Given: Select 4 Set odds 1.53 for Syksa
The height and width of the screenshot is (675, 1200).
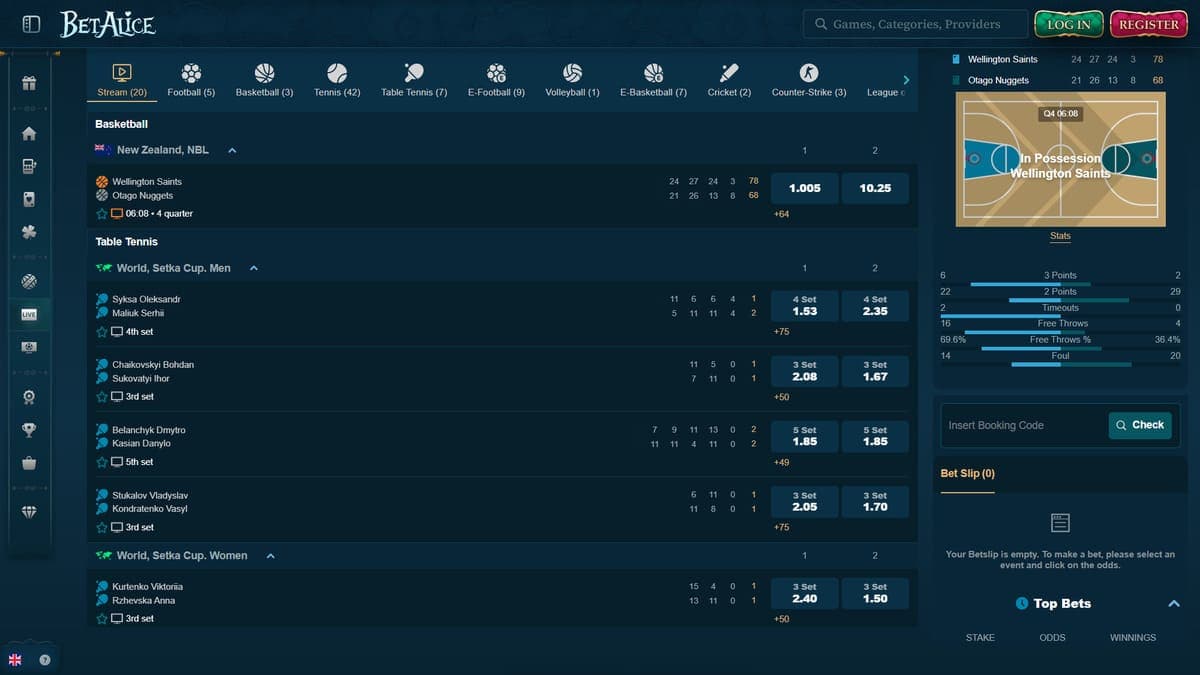Looking at the screenshot, I should (x=805, y=306).
